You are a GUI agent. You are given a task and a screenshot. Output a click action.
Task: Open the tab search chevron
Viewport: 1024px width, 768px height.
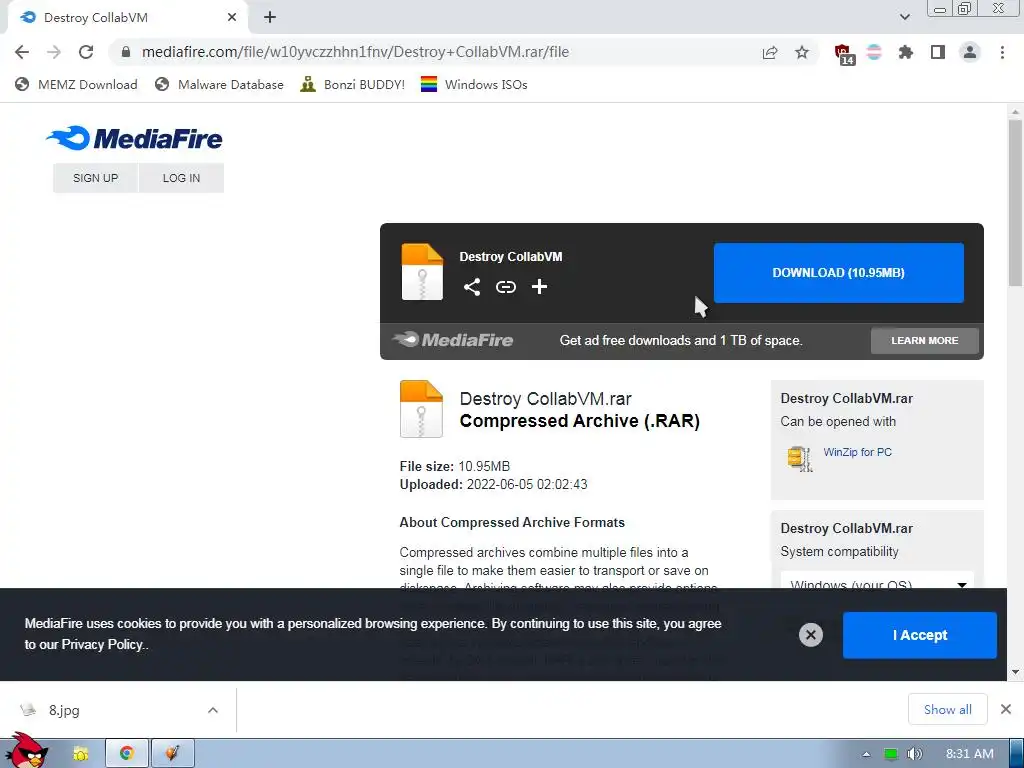(x=904, y=18)
